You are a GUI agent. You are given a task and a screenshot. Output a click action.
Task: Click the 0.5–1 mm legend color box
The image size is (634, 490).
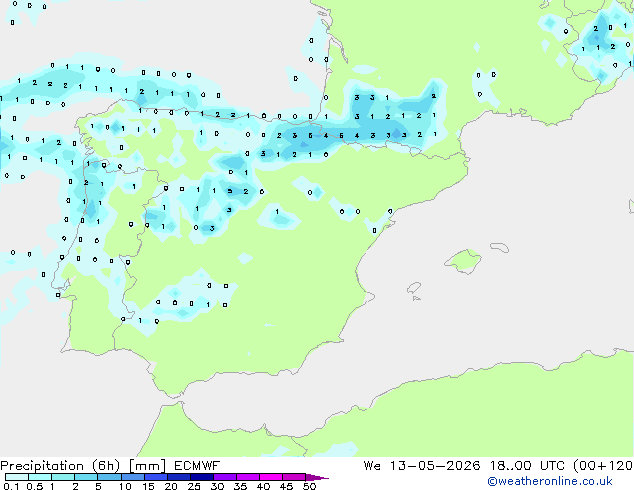[40, 477]
